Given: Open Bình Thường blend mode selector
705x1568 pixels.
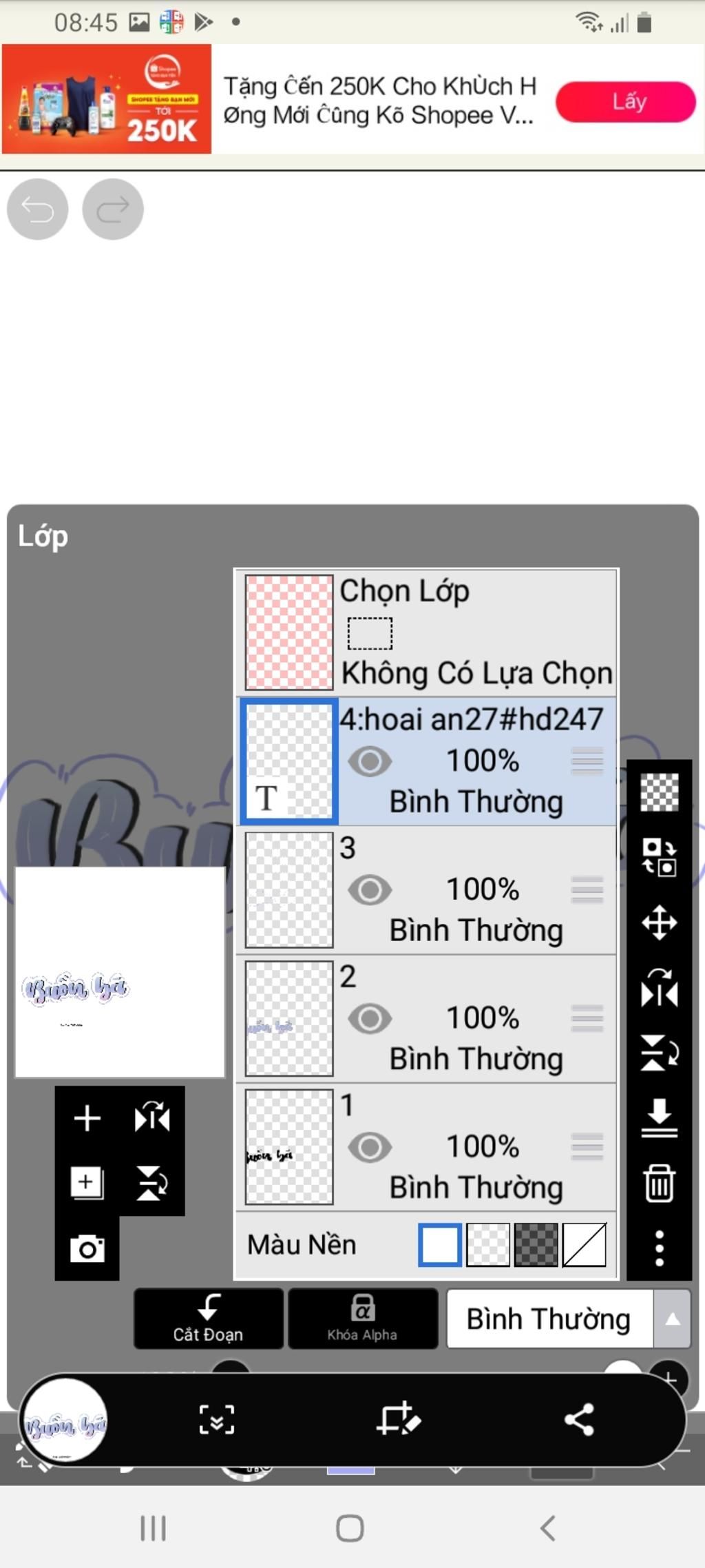Looking at the screenshot, I should pyautogui.click(x=549, y=1319).
